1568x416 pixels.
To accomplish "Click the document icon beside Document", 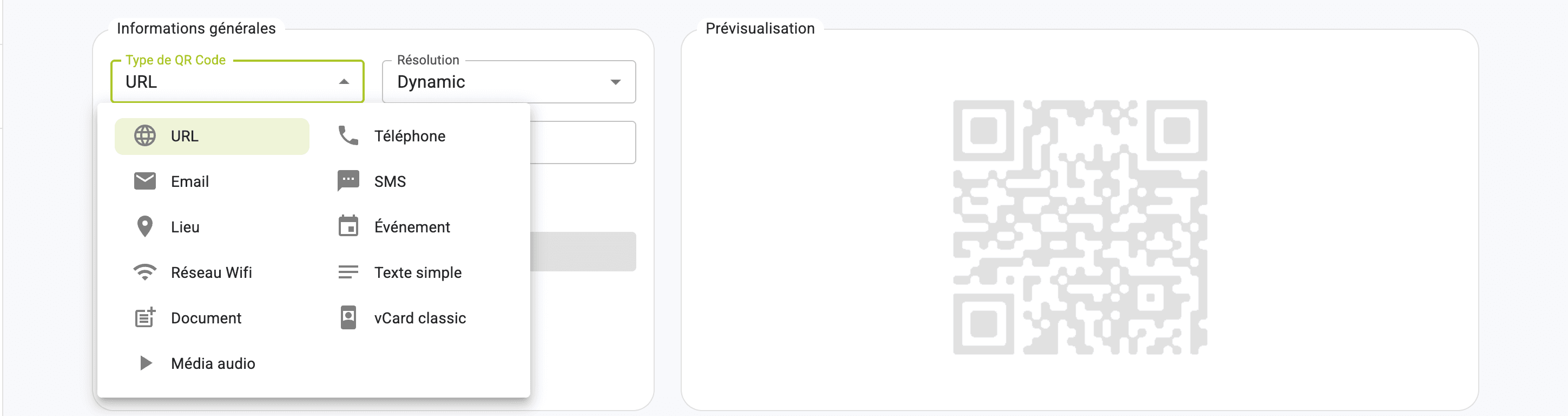I will [x=145, y=317].
